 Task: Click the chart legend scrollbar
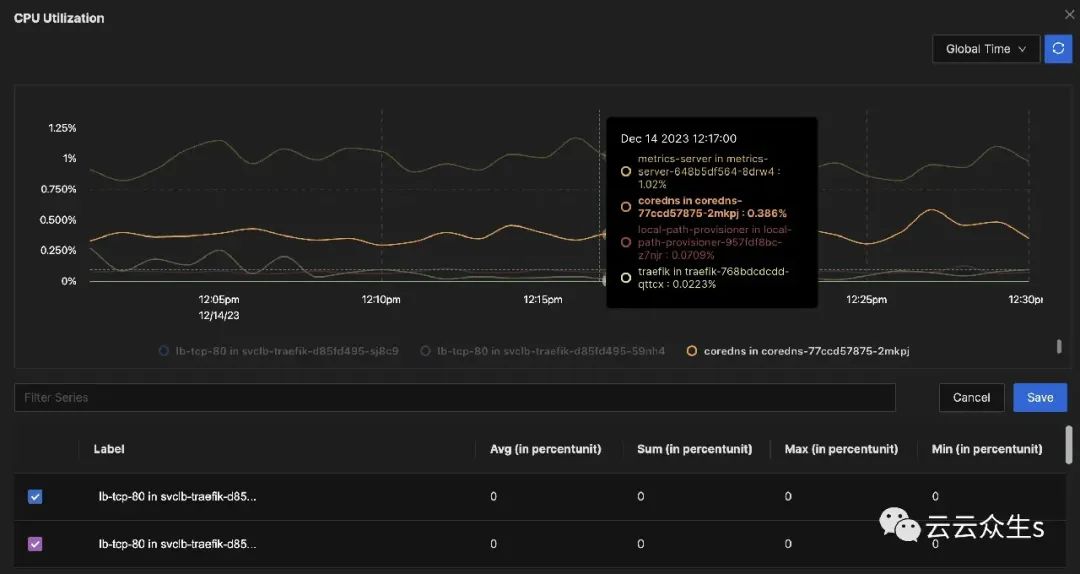click(1059, 346)
